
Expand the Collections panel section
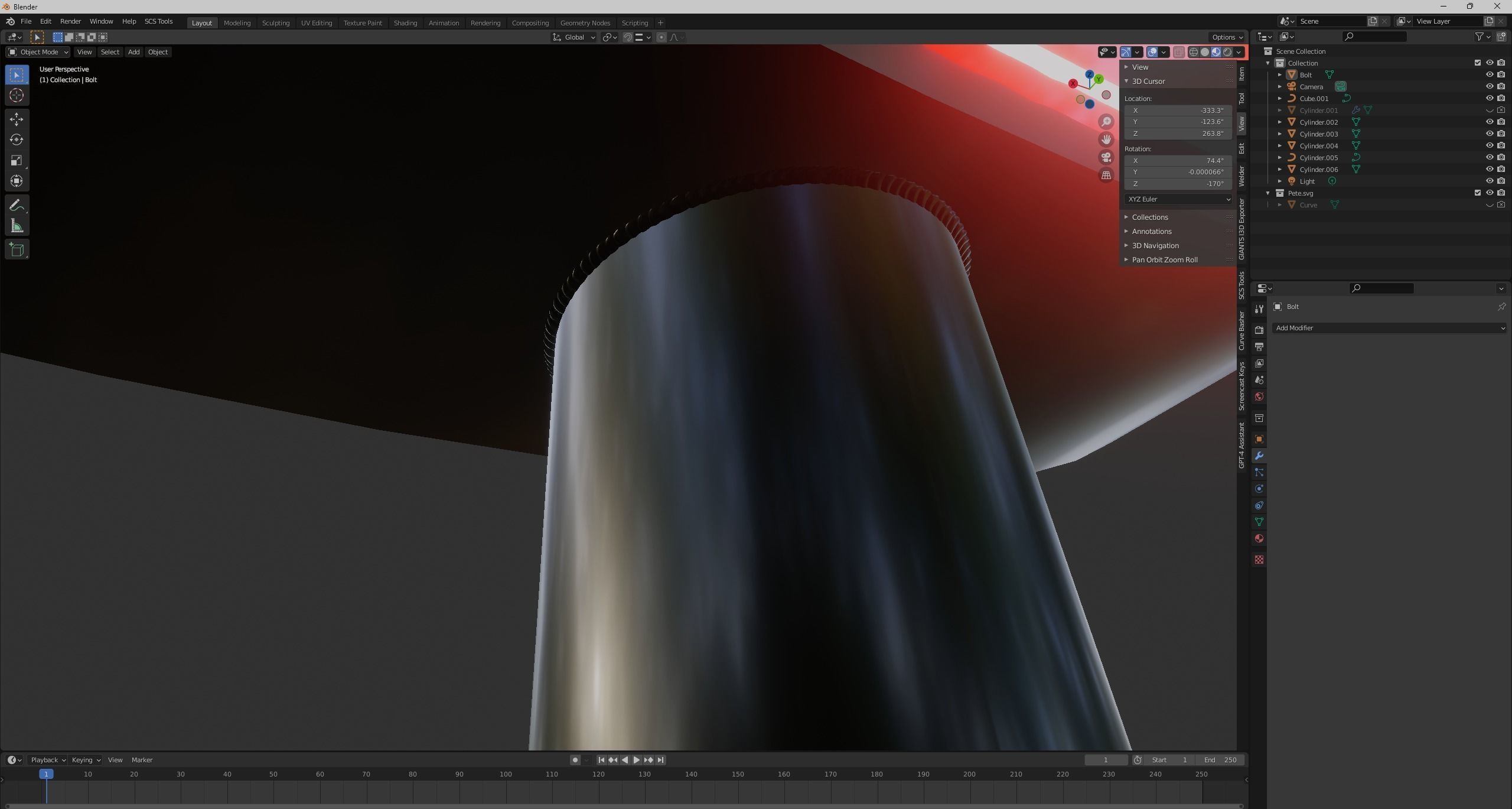click(x=1149, y=217)
